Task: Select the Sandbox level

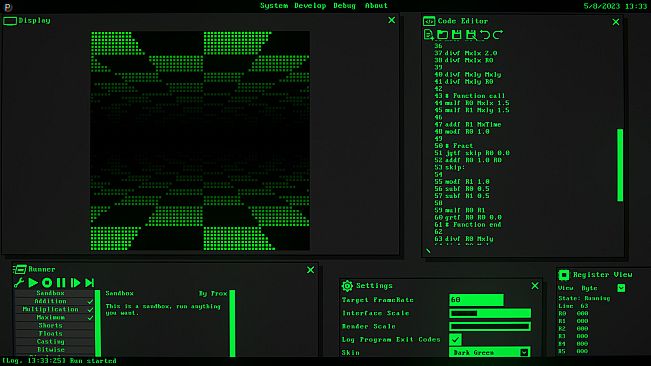Action: pyautogui.click(x=54, y=293)
